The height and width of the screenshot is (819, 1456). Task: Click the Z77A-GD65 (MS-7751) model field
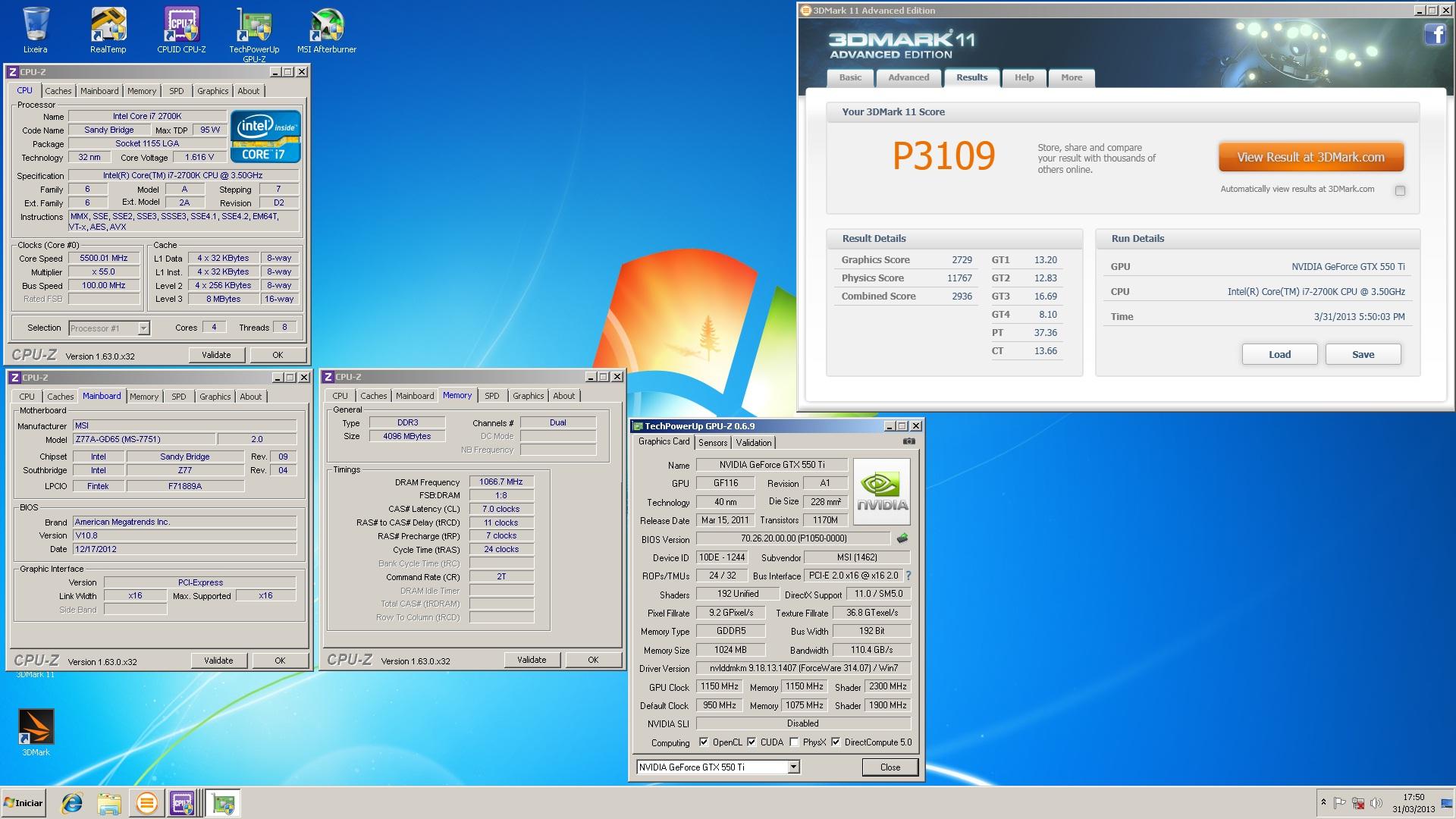(x=144, y=439)
